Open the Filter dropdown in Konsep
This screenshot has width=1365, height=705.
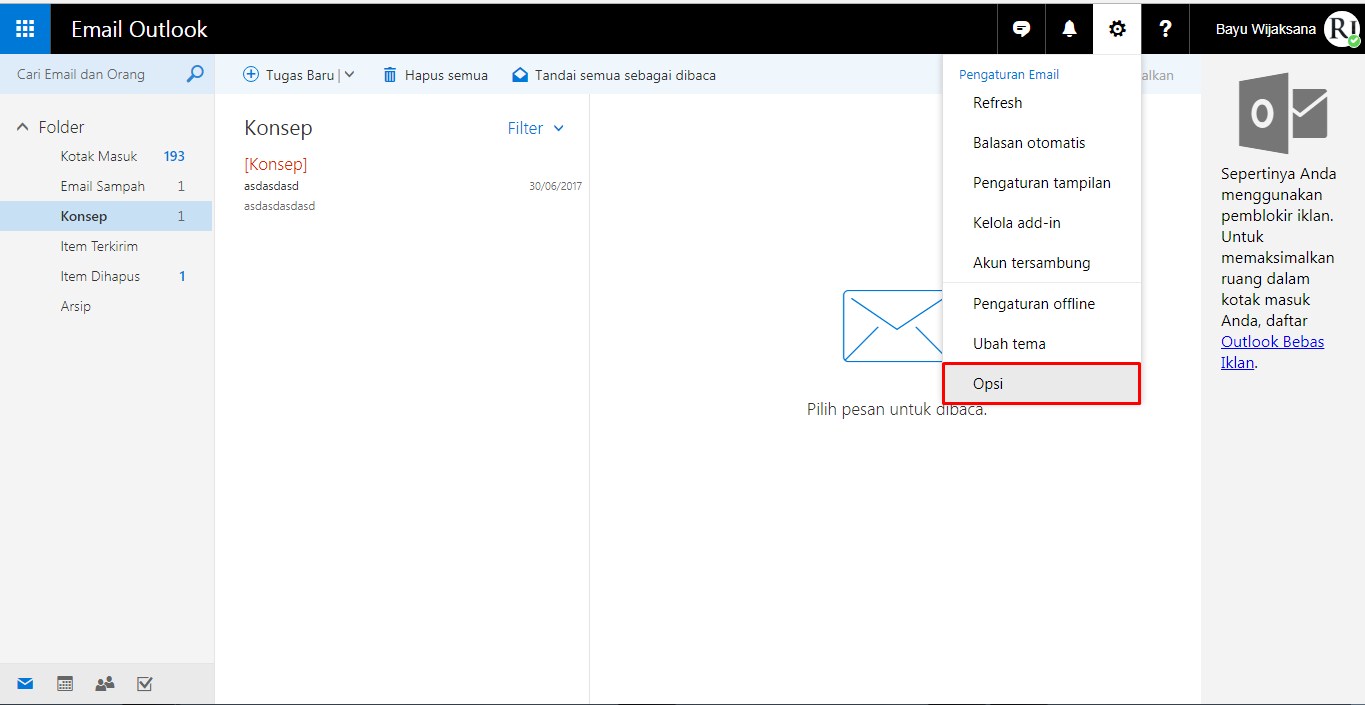click(x=536, y=128)
